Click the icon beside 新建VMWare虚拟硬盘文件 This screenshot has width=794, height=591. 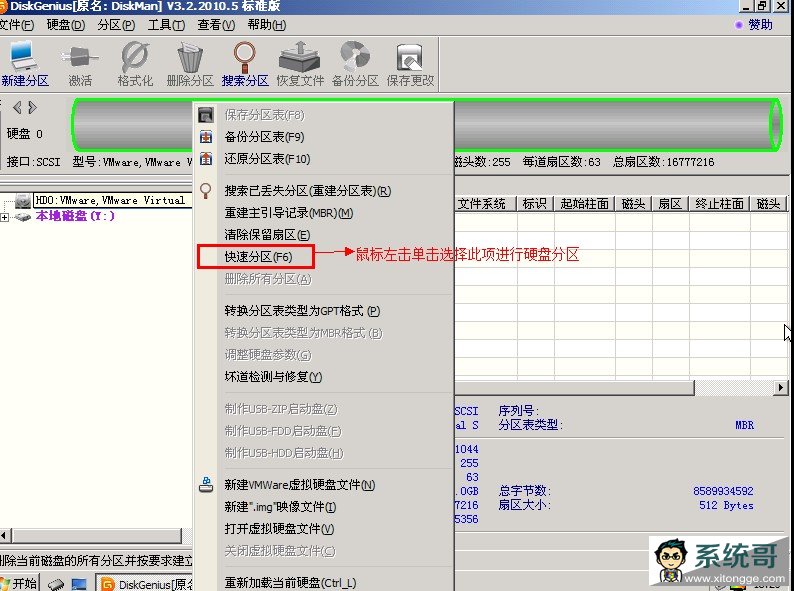[x=206, y=485]
